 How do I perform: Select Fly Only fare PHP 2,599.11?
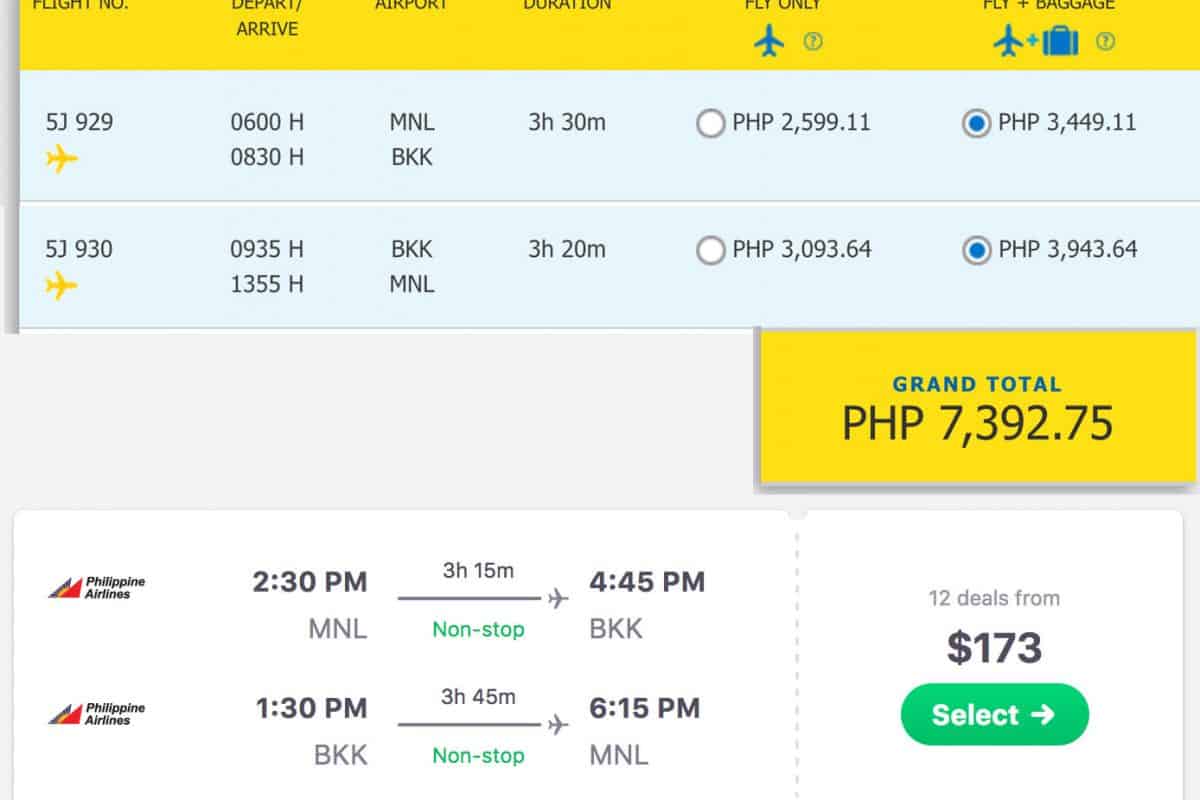710,124
